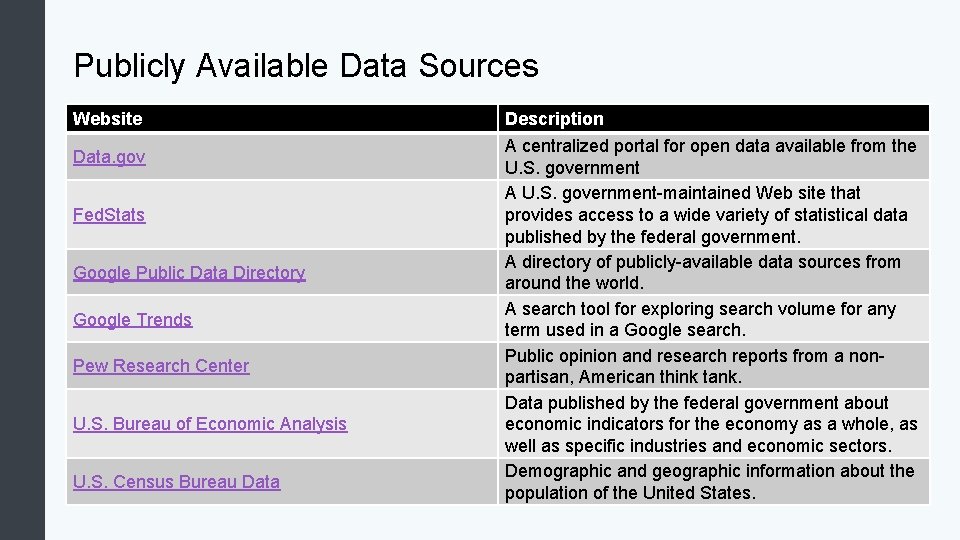Select the 'economic indicators for the economy' description cell
Viewport: 960px width, 540px height.
tap(710, 424)
